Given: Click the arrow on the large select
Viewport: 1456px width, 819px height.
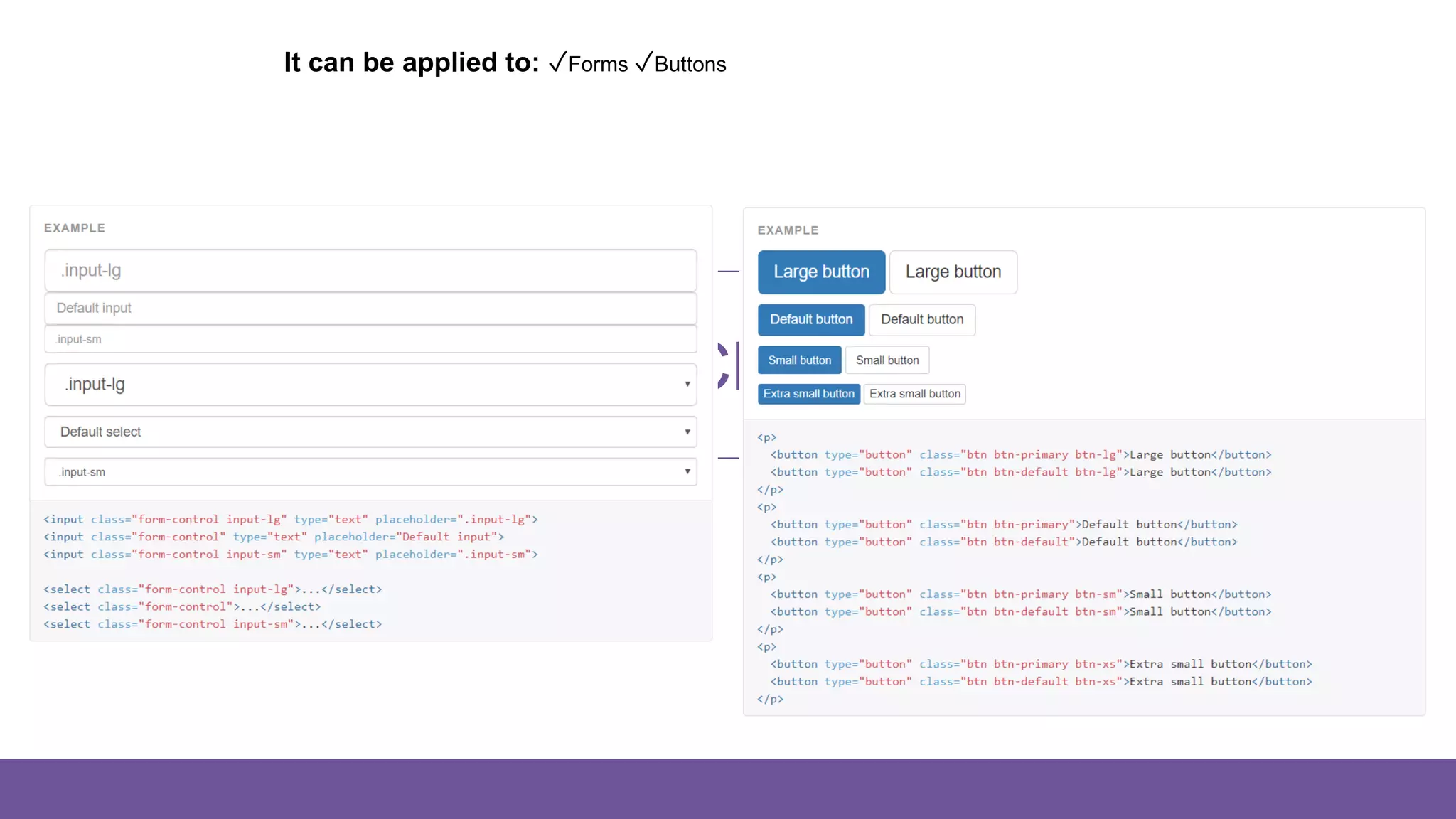Looking at the screenshot, I should click(x=687, y=385).
